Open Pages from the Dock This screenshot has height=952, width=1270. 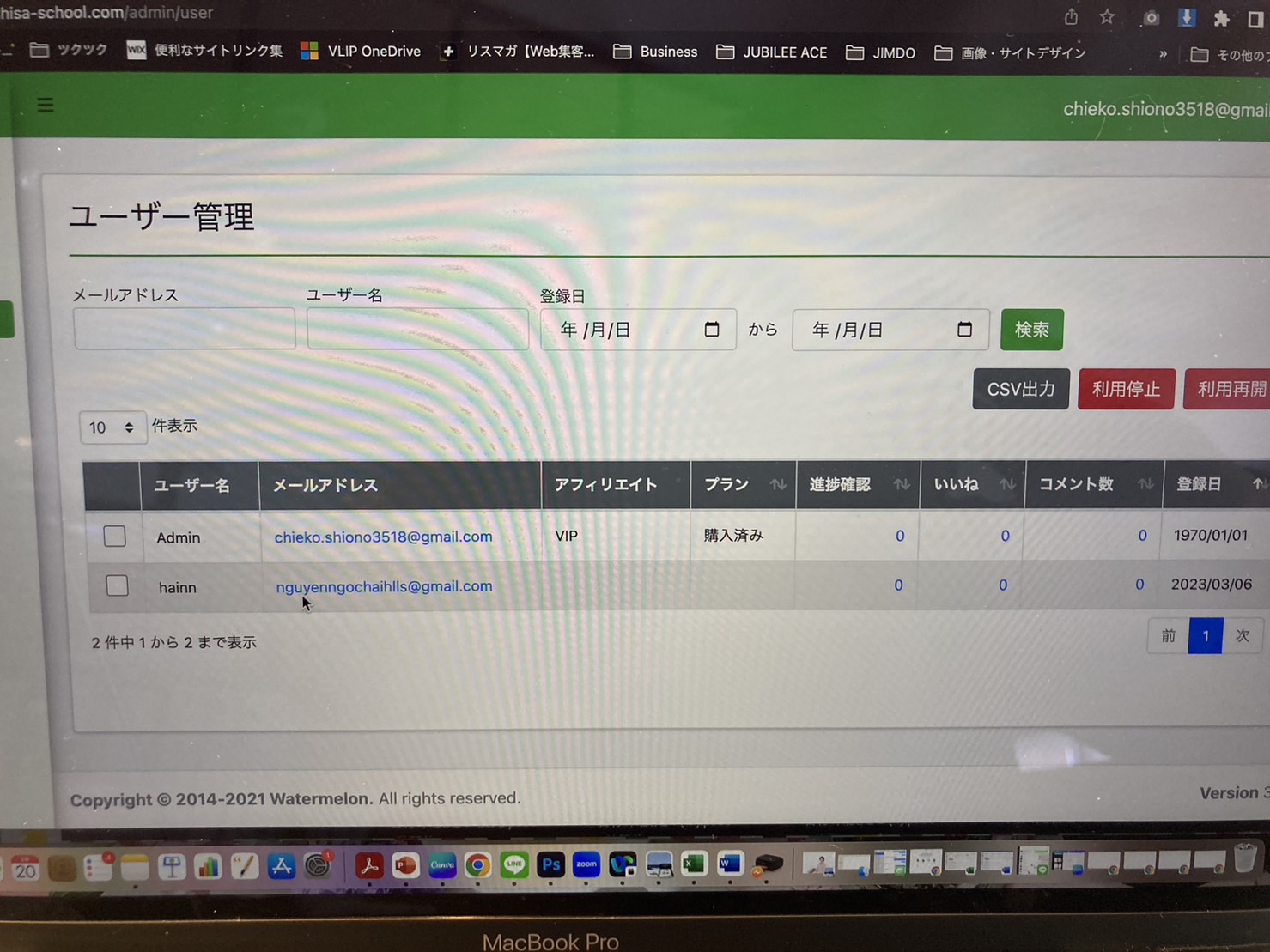point(245,867)
